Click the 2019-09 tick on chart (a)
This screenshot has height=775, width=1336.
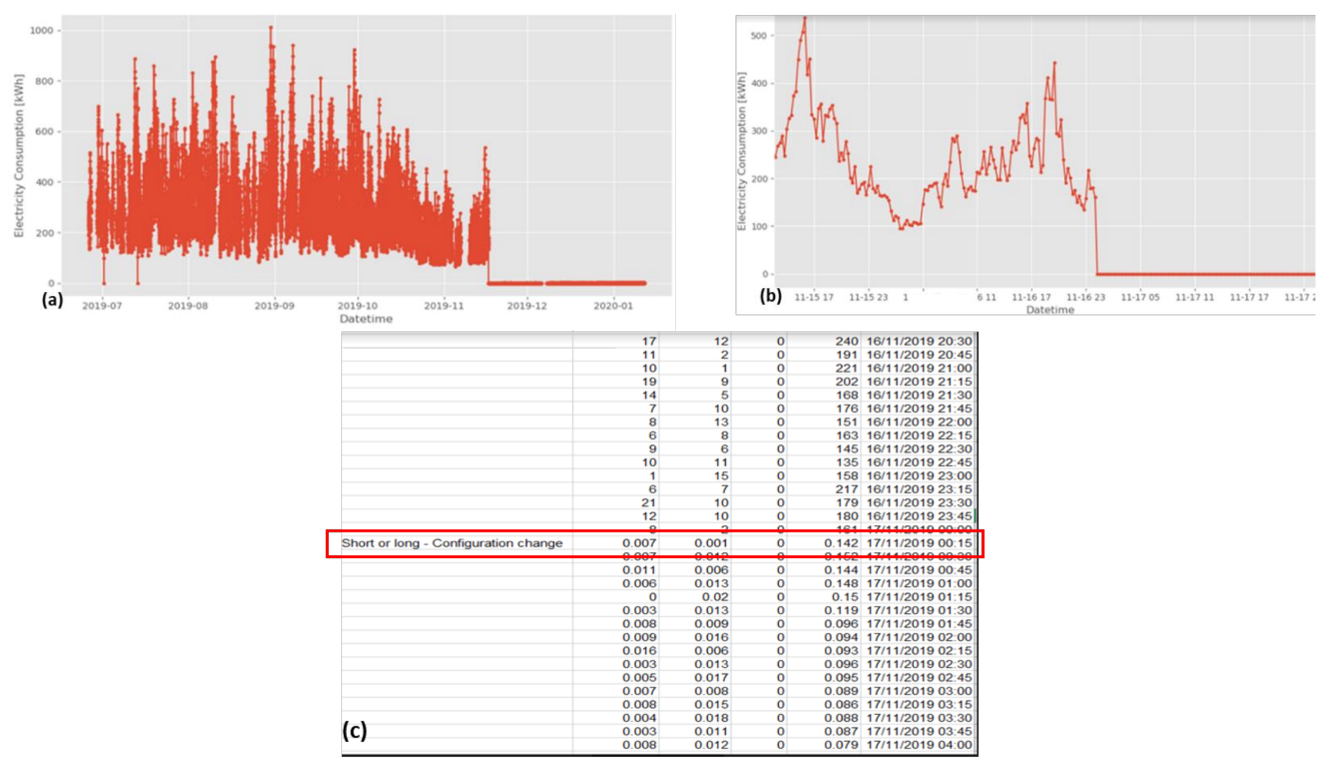point(273,306)
